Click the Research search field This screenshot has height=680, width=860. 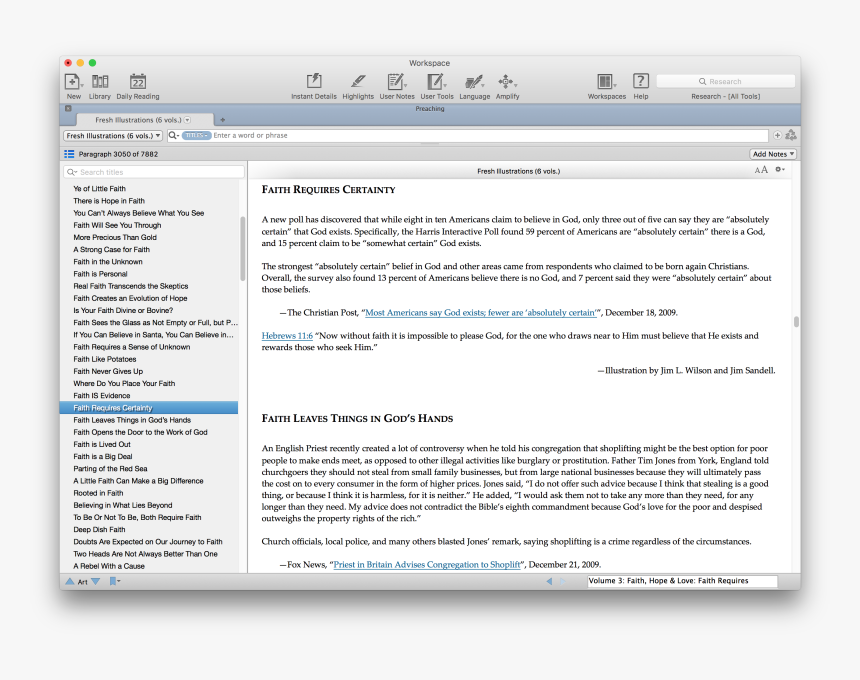726,81
